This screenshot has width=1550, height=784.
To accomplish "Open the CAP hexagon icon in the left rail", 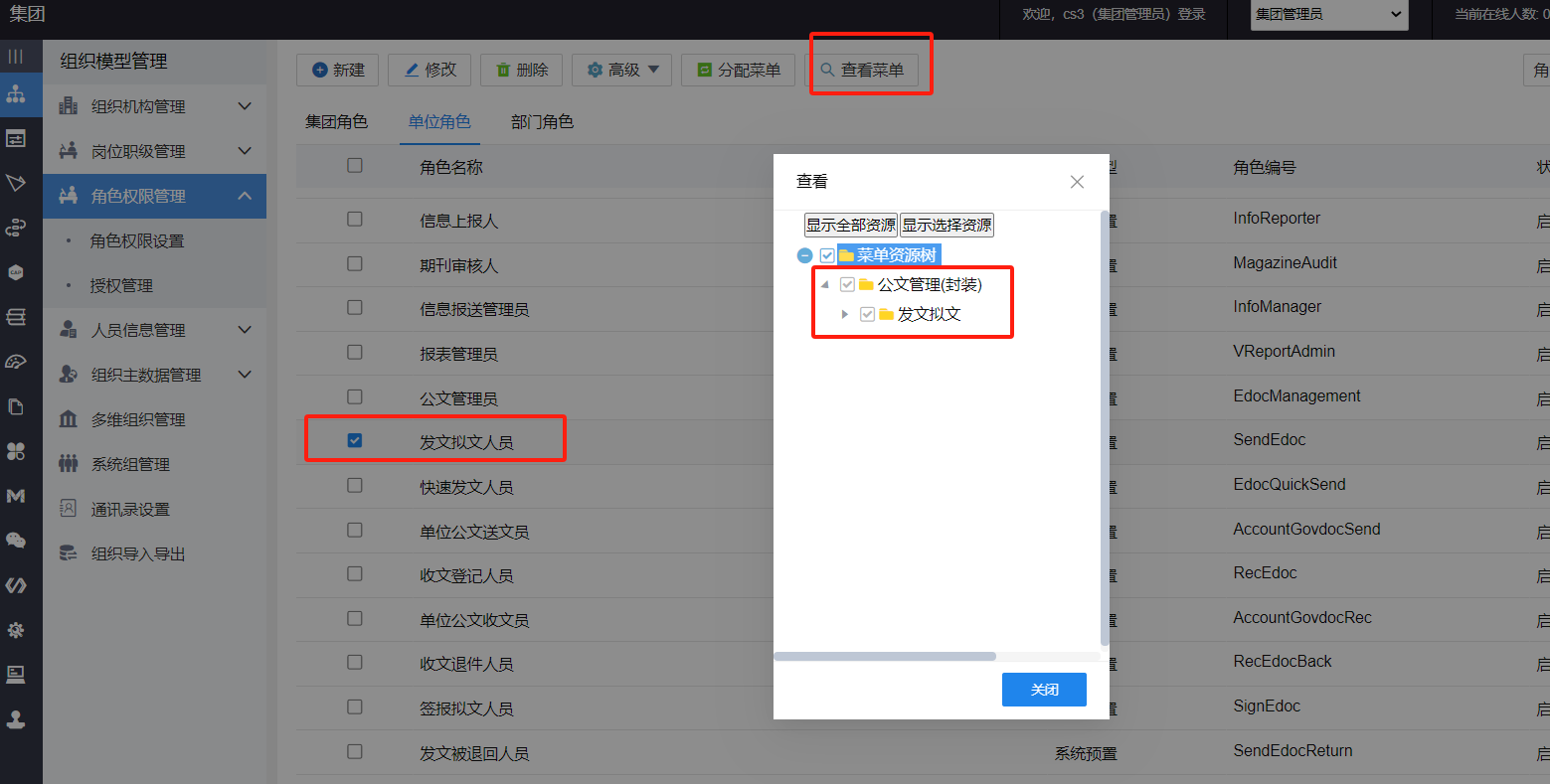I will 16,272.
